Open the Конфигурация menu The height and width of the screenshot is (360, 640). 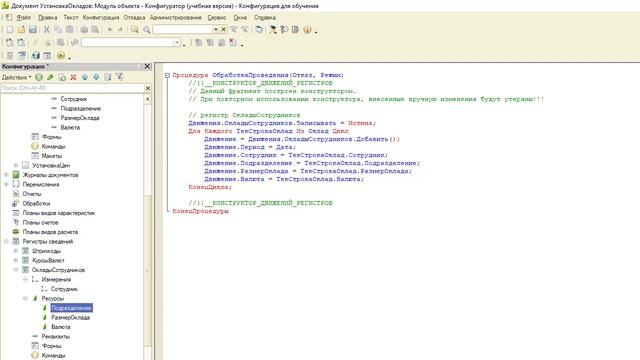101,18
